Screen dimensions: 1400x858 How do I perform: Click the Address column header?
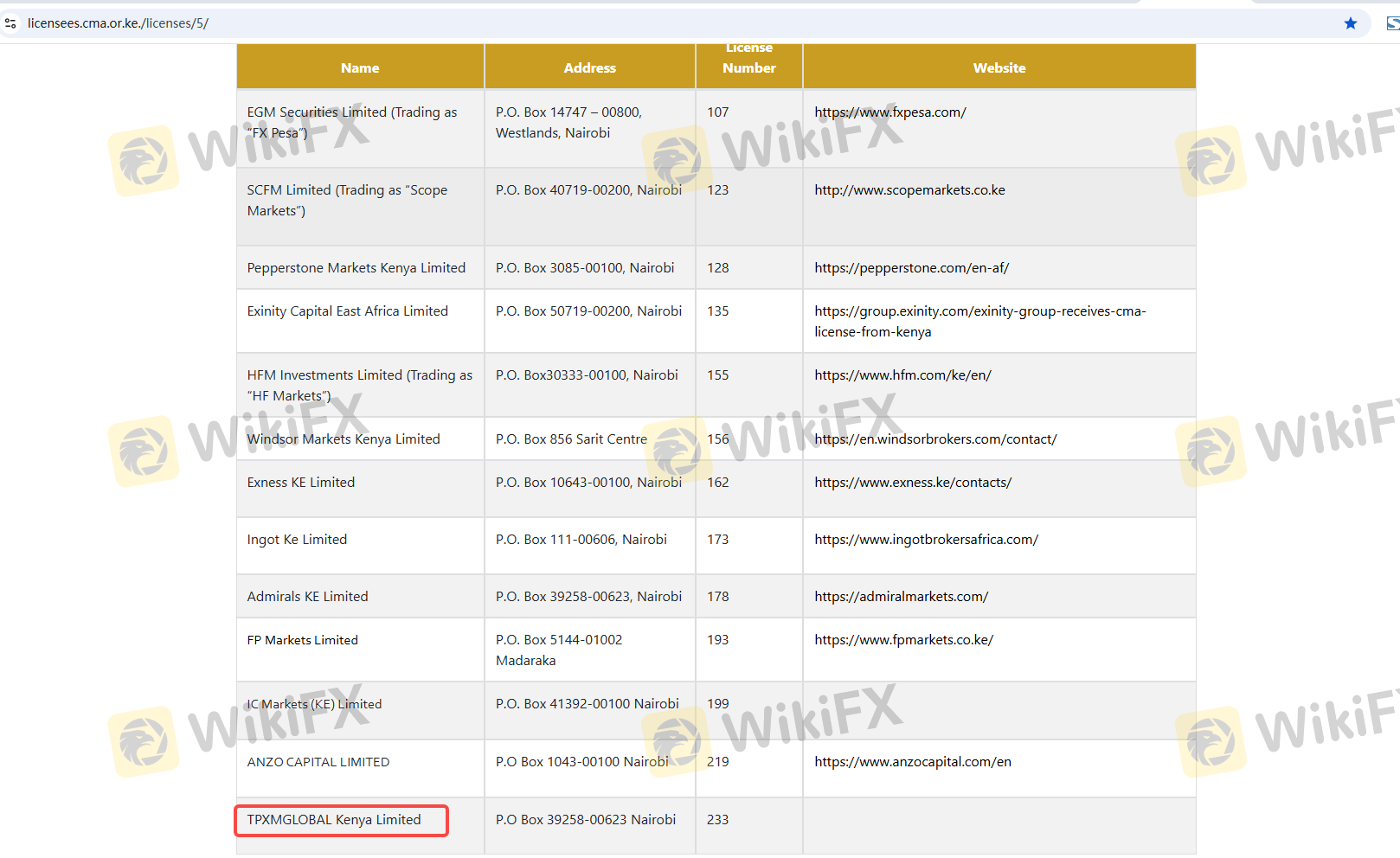click(x=590, y=67)
